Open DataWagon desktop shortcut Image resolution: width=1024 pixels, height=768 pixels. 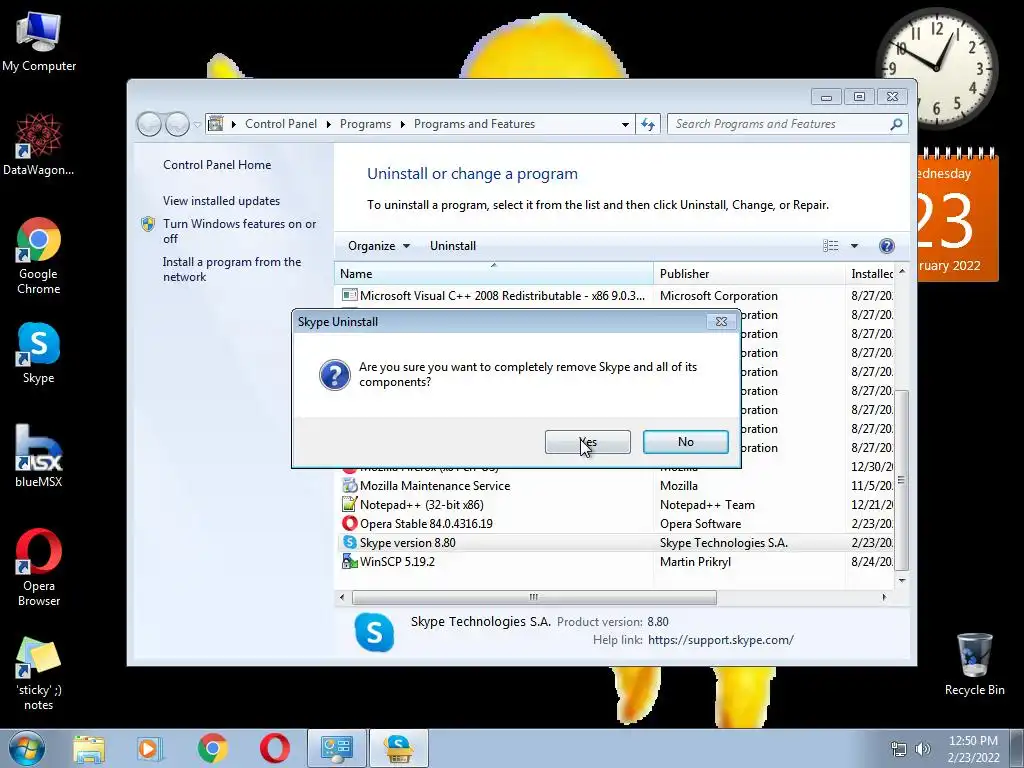39,144
